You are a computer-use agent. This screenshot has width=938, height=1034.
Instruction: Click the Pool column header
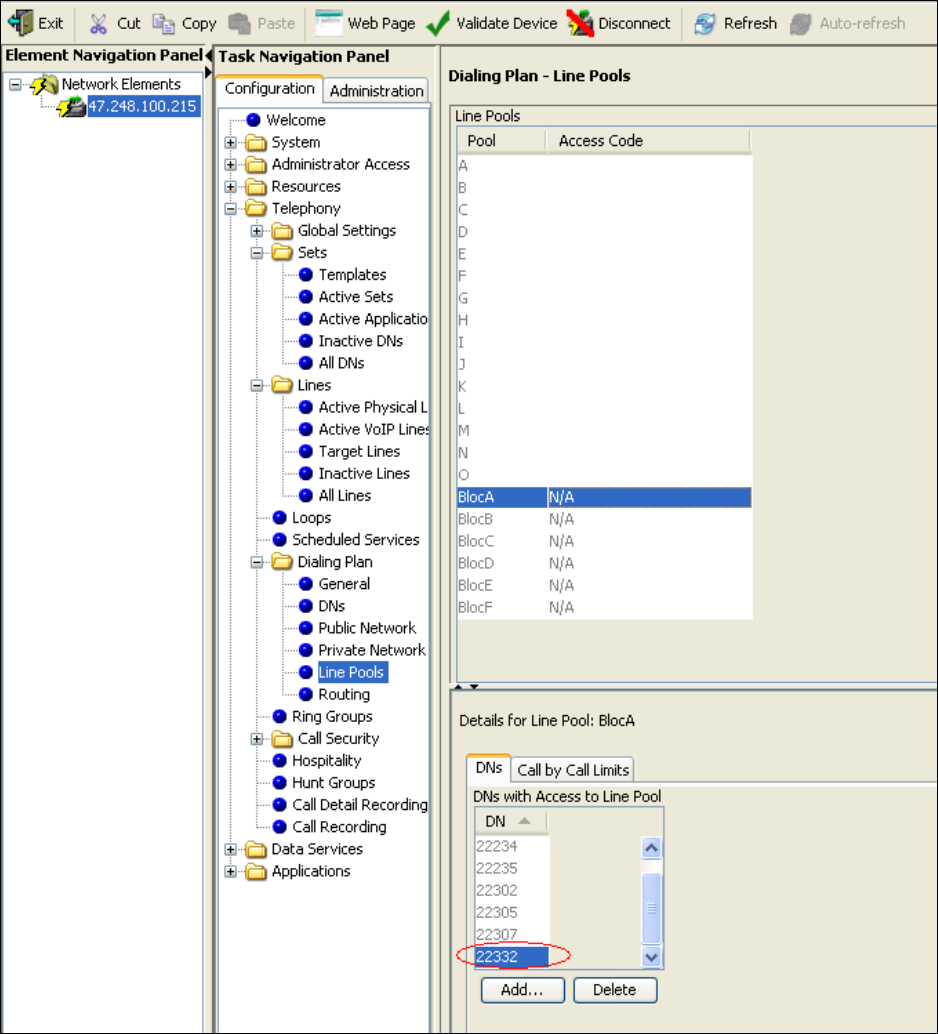pyautogui.click(x=502, y=140)
